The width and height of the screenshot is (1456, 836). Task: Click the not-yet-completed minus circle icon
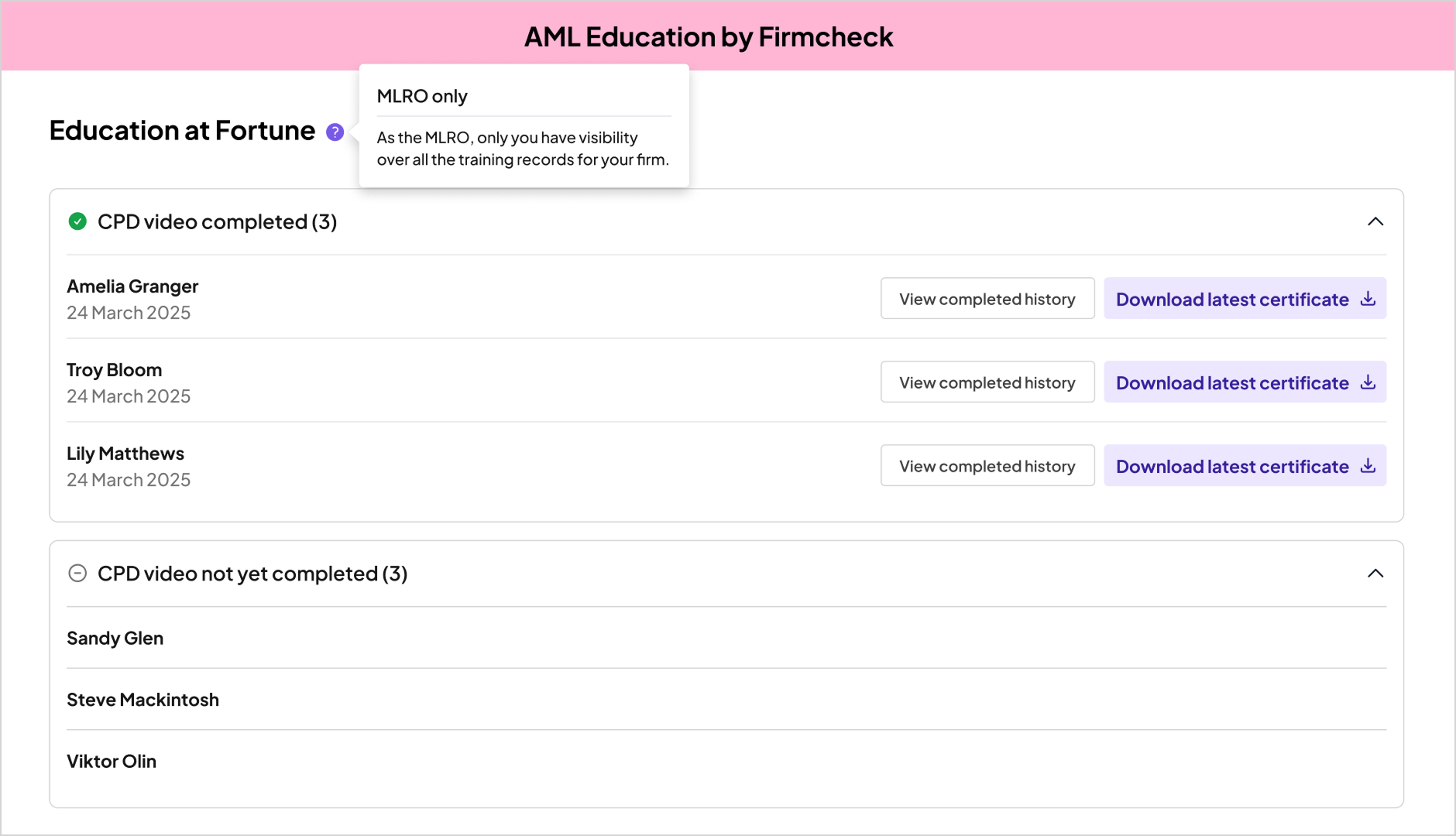coord(77,574)
